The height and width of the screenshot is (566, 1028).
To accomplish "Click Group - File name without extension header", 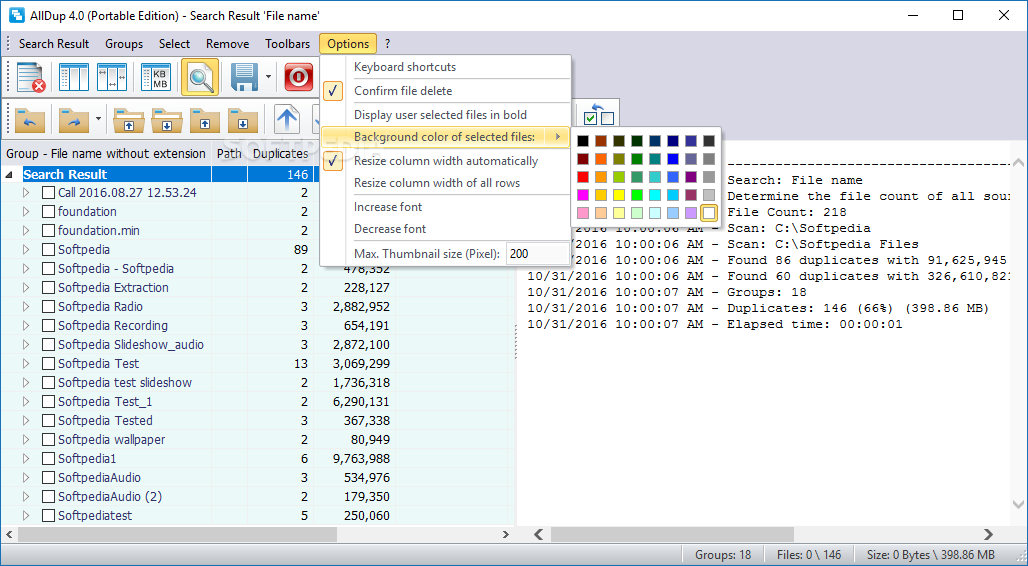I will tap(106, 153).
